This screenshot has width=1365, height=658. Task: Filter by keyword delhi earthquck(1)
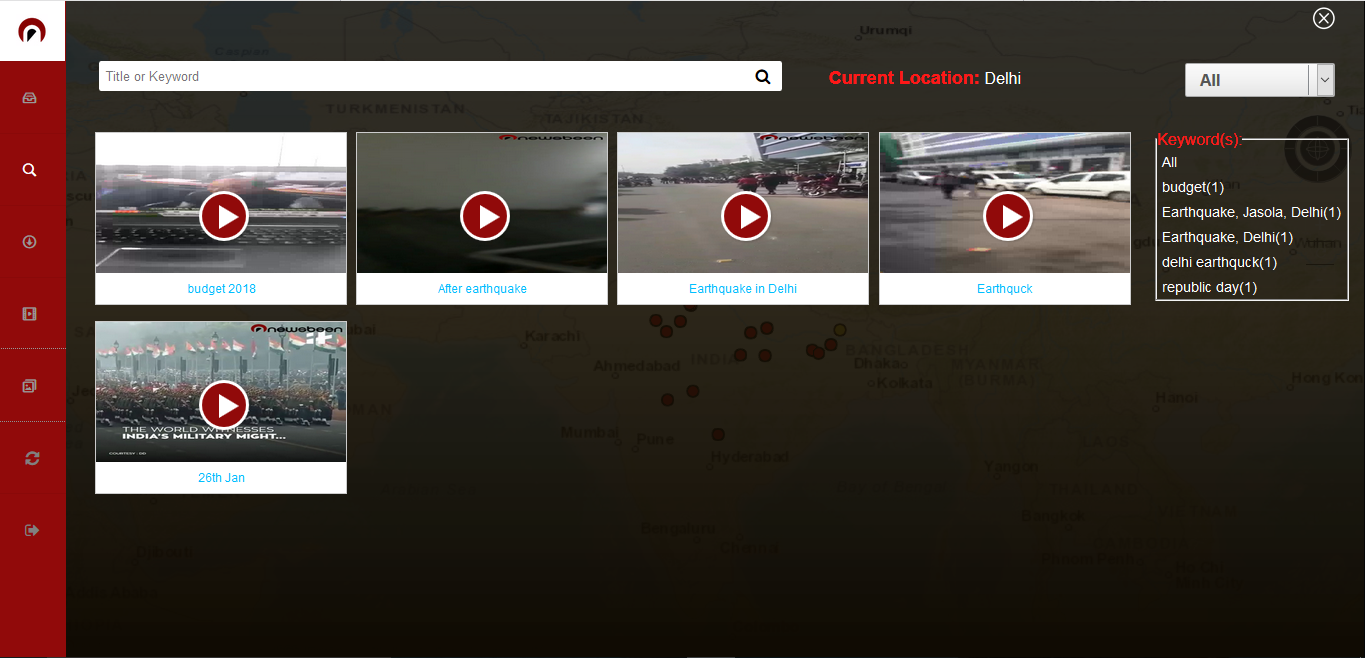[1219, 262]
